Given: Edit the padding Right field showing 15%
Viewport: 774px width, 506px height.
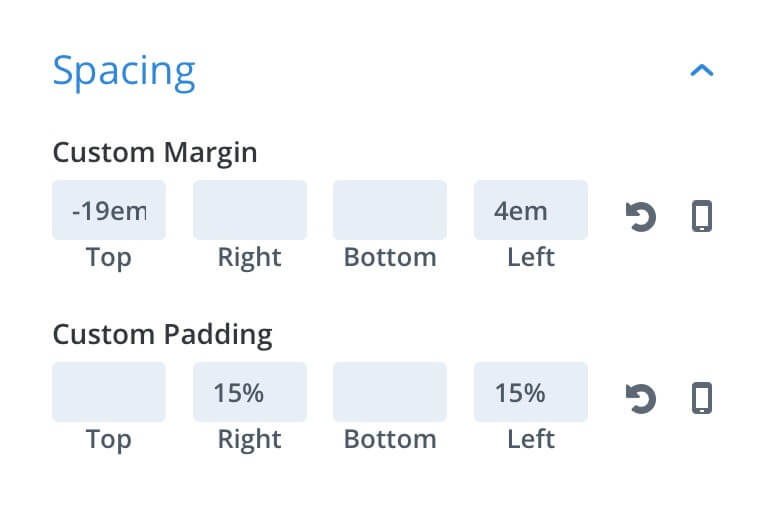Looking at the screenshot, I should pyautogui.click(x=250, y=392).
